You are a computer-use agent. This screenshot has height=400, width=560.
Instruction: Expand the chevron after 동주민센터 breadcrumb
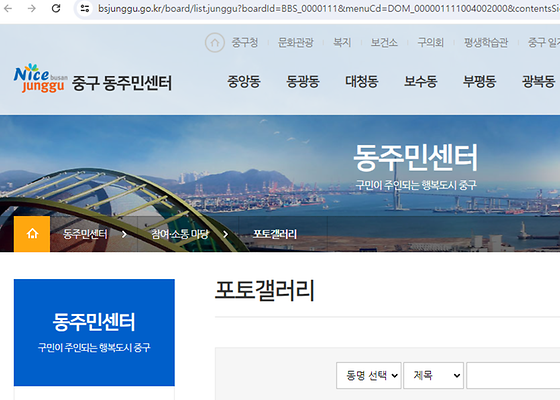tap(124, 235)
